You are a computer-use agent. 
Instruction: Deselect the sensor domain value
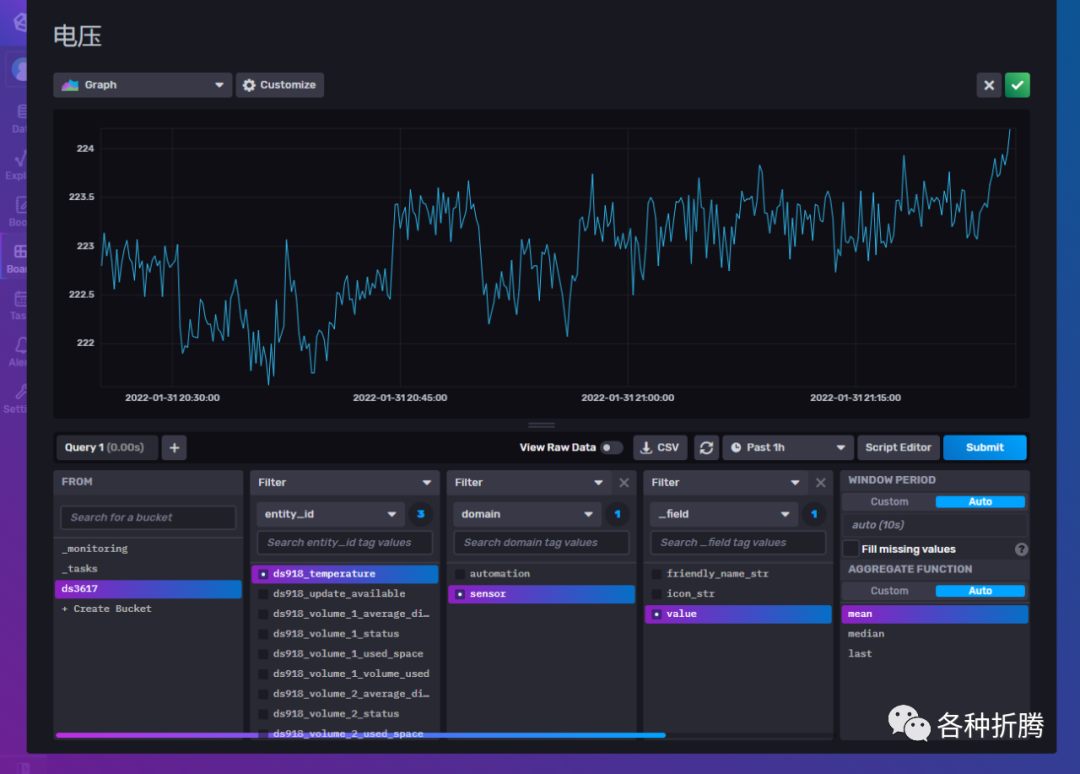tap(541, 594)
